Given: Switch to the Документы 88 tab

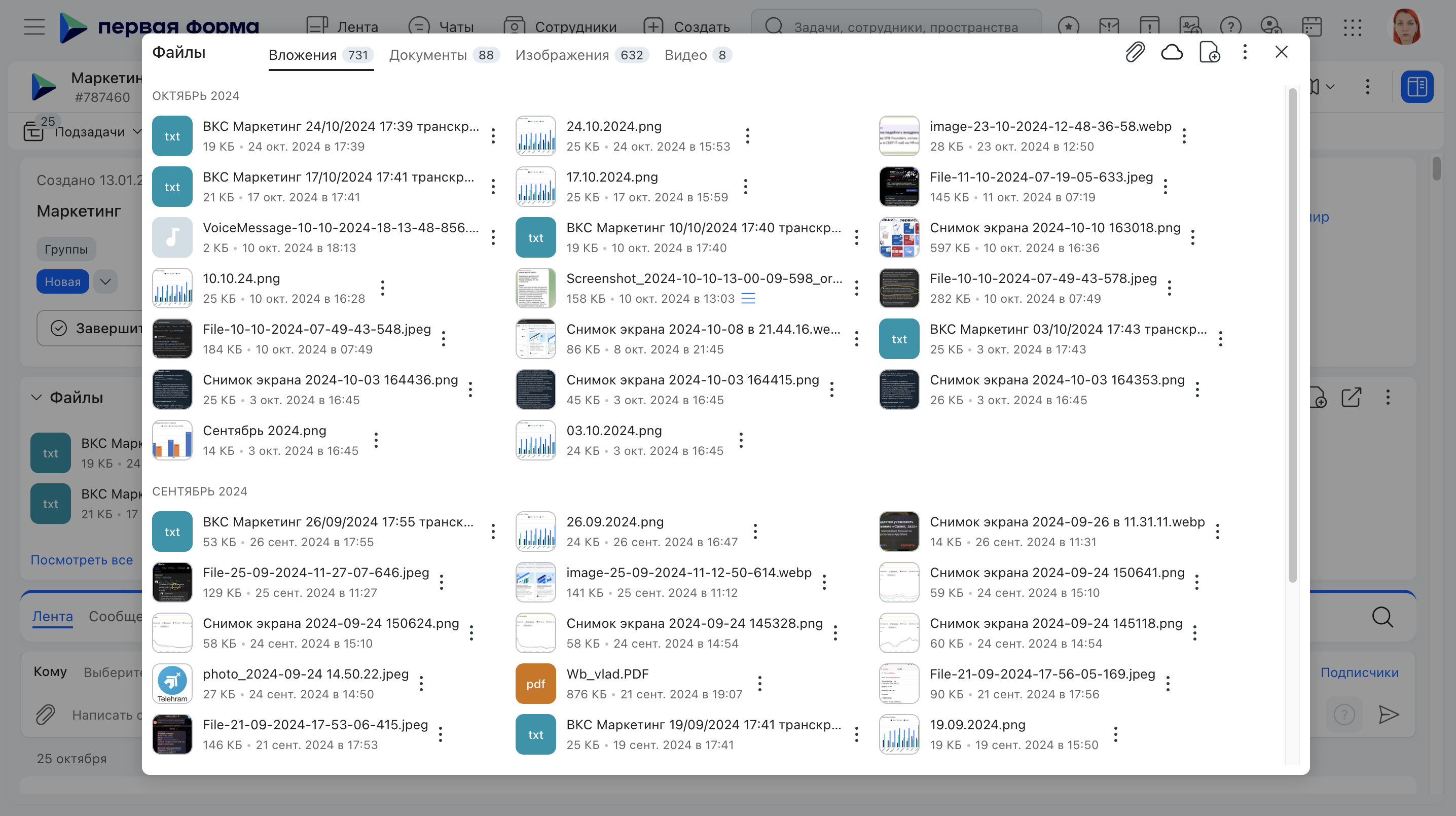Looking at the screenshot, I should [x=441, y=54].
